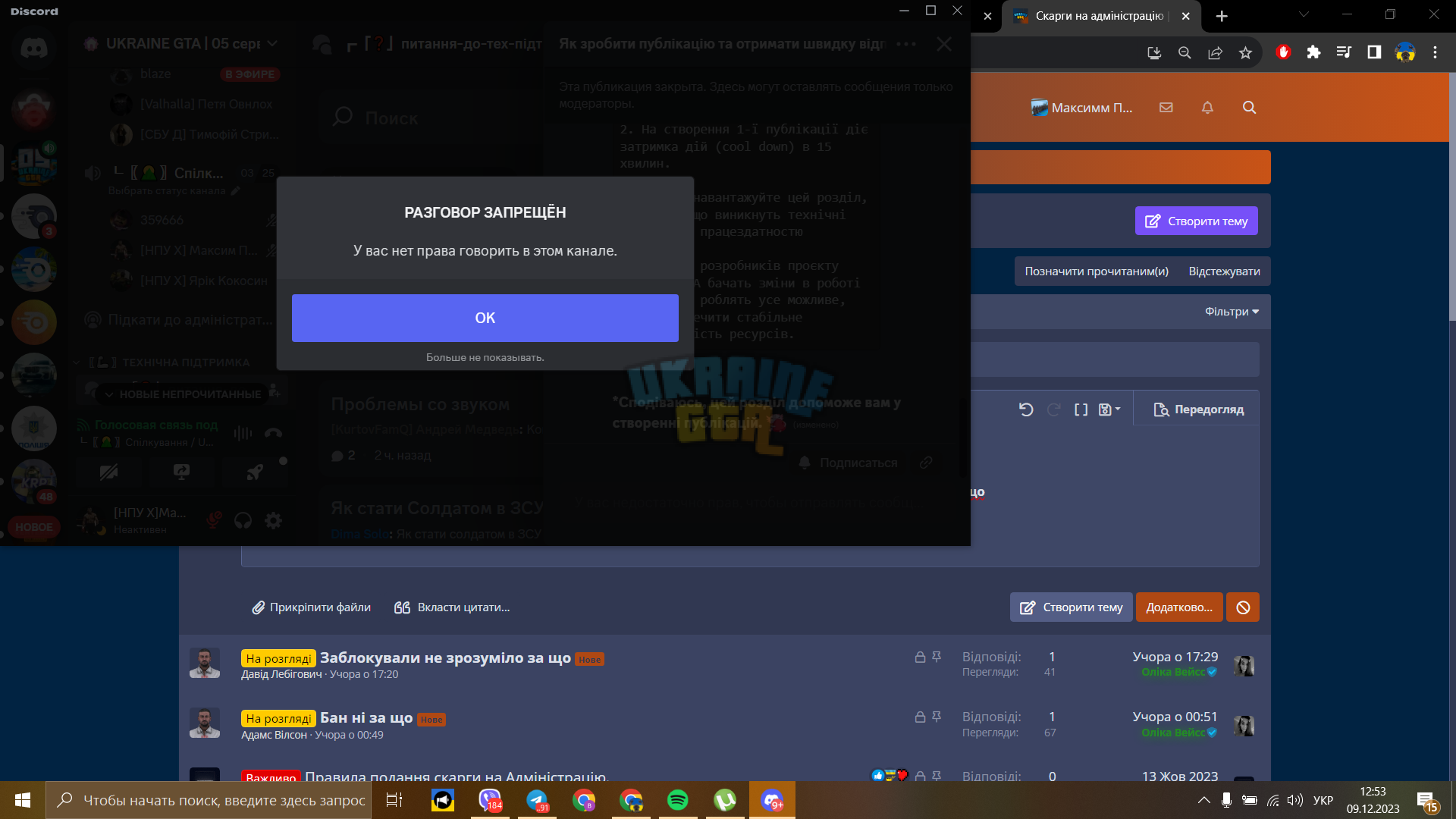
Task: Open Chrome media controls icon
Action: coord(1344,52)
